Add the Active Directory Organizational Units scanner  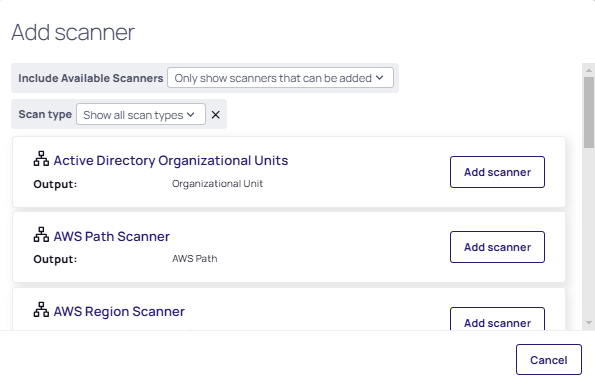[x=497, y=172]
